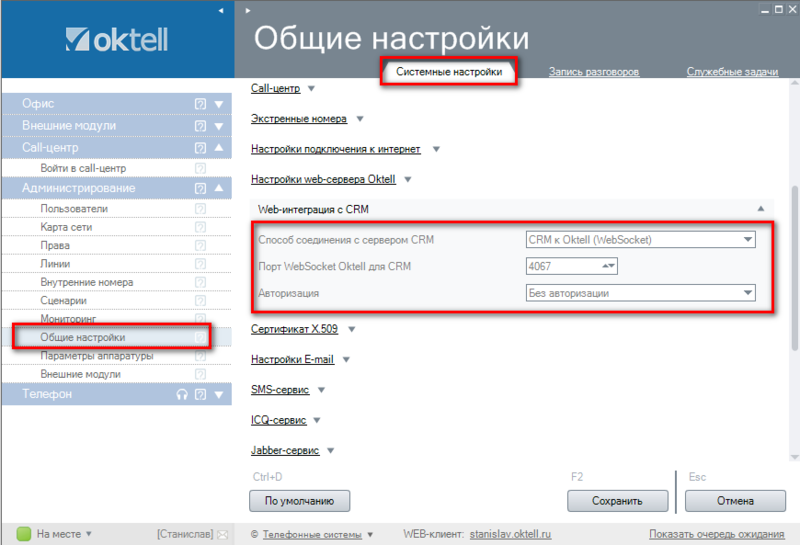Click the help icon on Войти в call-центр row
Viewport: 800px width, 545px height.
(x=201, y=168)
